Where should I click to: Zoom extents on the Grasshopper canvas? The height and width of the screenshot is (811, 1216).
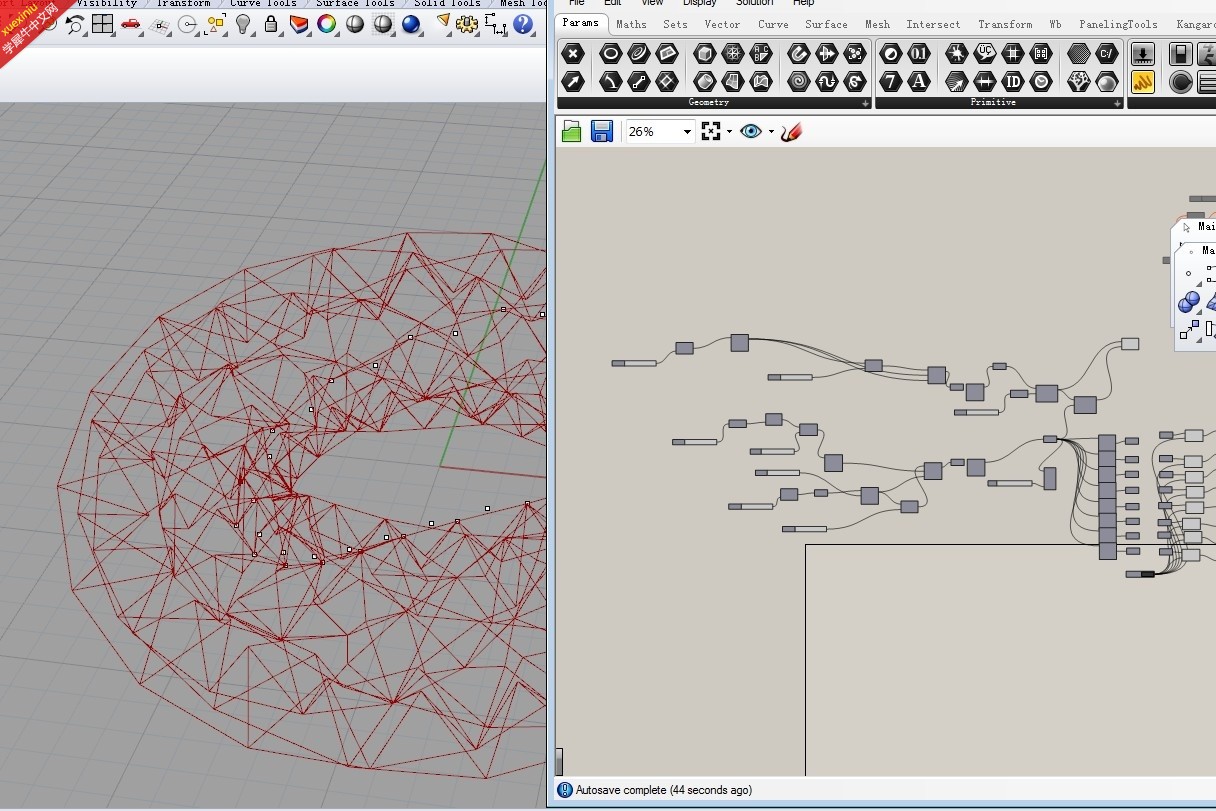711,131
